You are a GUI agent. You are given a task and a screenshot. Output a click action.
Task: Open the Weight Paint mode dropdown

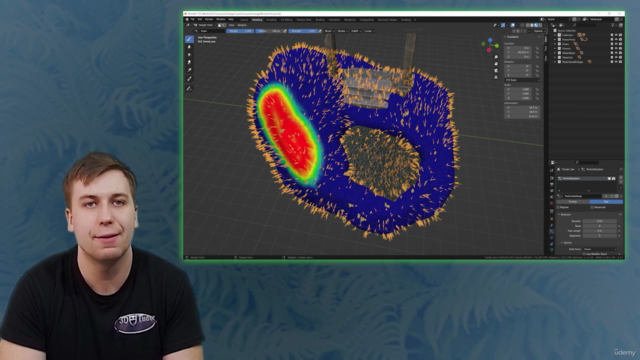click(x=205, y=25)
